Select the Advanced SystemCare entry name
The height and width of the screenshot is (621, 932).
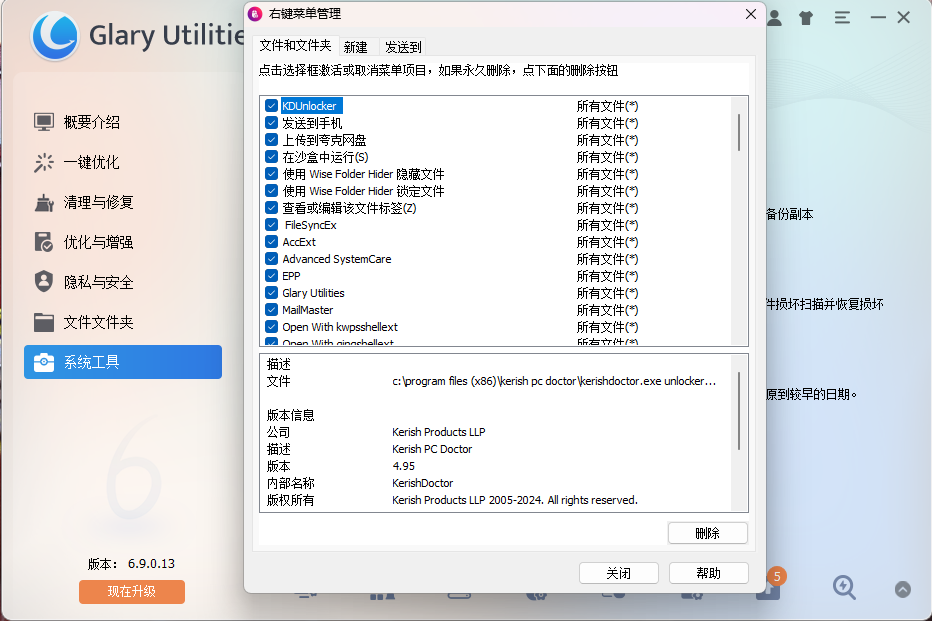pos(336,259)
